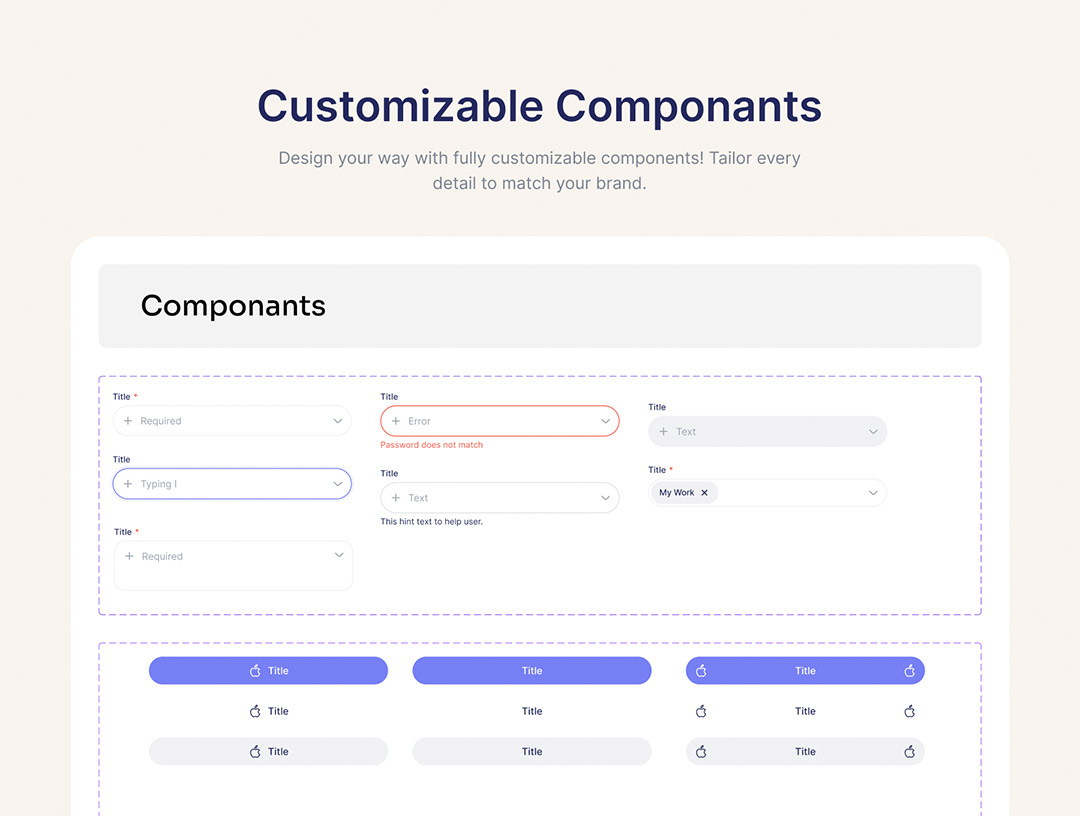Viewport: 1080px width, 816px height.
Task: Click the right apple icon on the gray two-icon button
Action: [x=909, y=751]
